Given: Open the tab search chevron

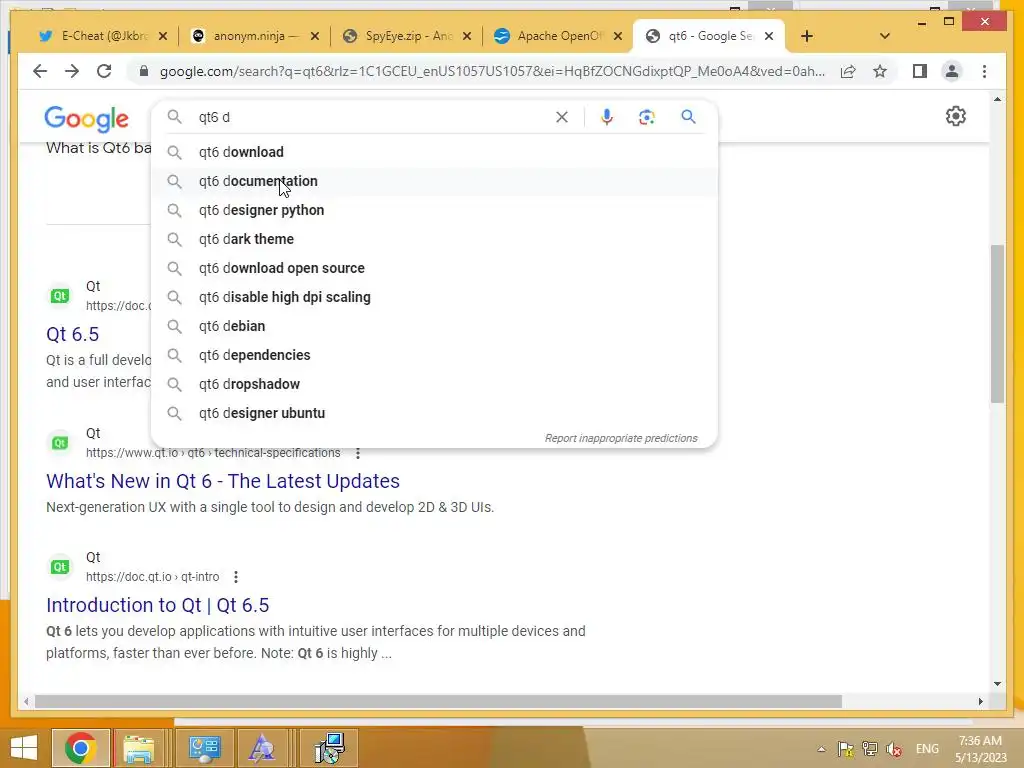Looking at the screenshot, I should coord(885,36).
